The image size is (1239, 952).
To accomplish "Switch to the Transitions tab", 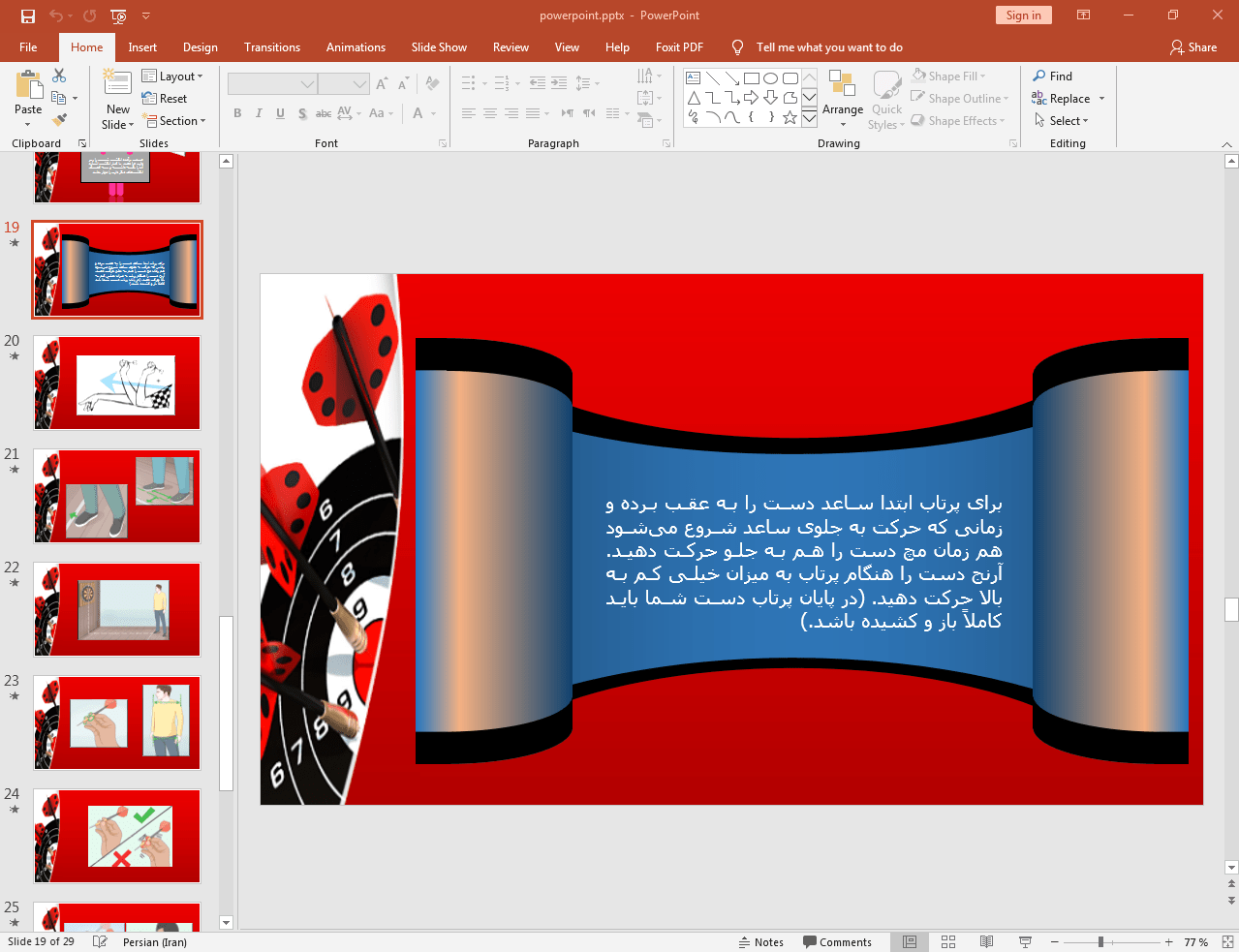I will click(x=272, y=46).
